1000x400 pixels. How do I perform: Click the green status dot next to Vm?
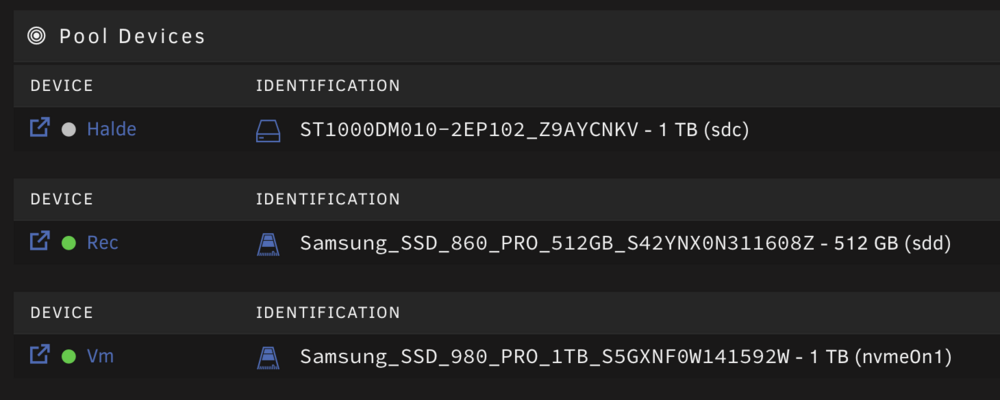(69, 356)
